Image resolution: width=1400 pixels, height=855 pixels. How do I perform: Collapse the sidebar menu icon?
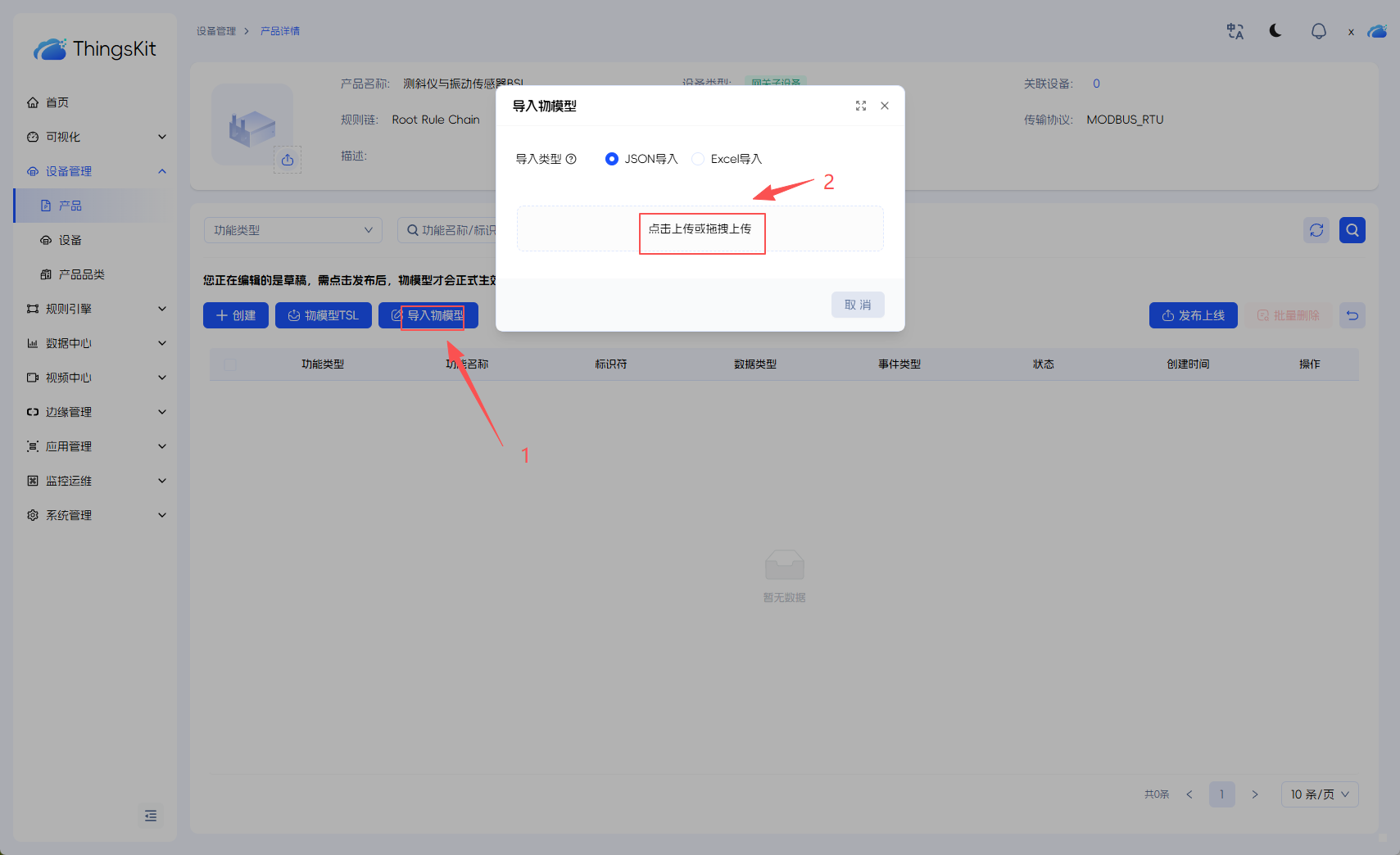click(x=151, y=816)
